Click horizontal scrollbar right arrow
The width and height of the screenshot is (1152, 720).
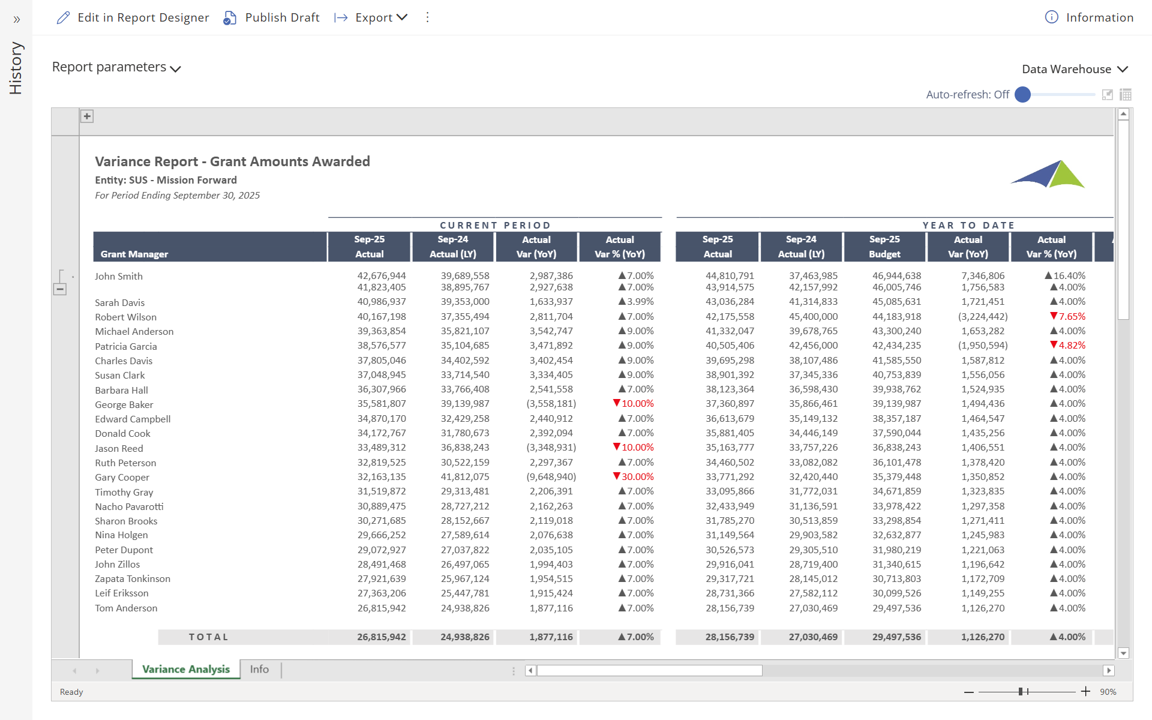coord(1109,671)
